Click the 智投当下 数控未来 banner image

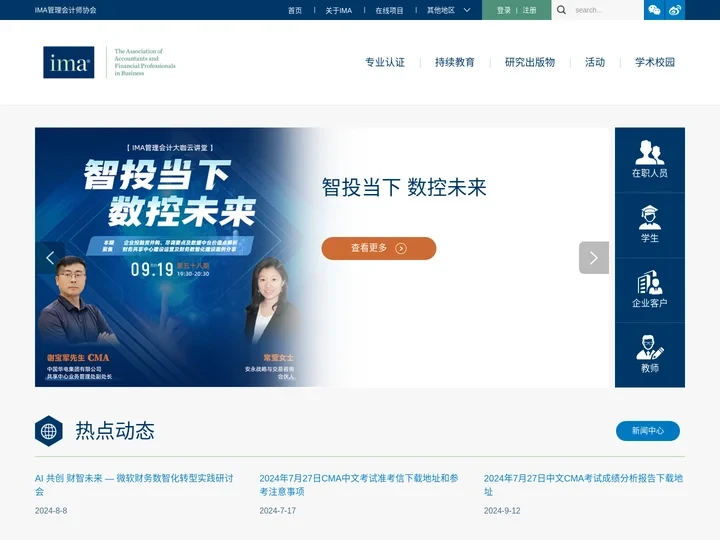tap(178, 257)
